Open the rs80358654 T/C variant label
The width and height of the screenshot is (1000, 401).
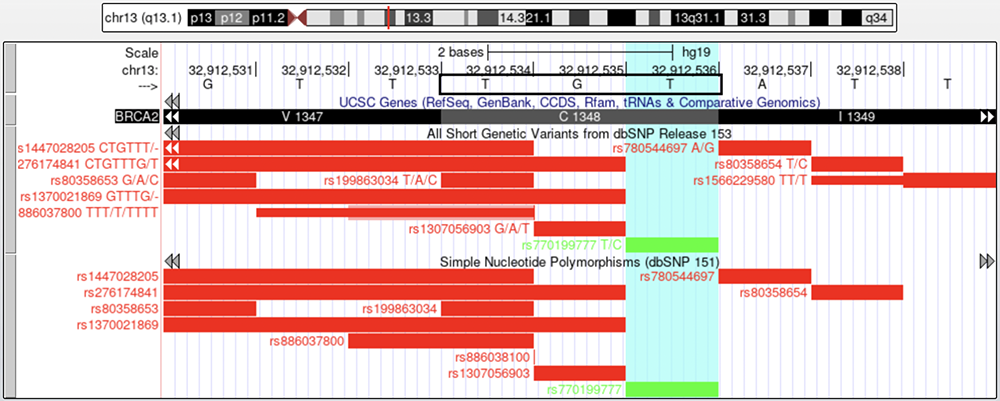761,164
